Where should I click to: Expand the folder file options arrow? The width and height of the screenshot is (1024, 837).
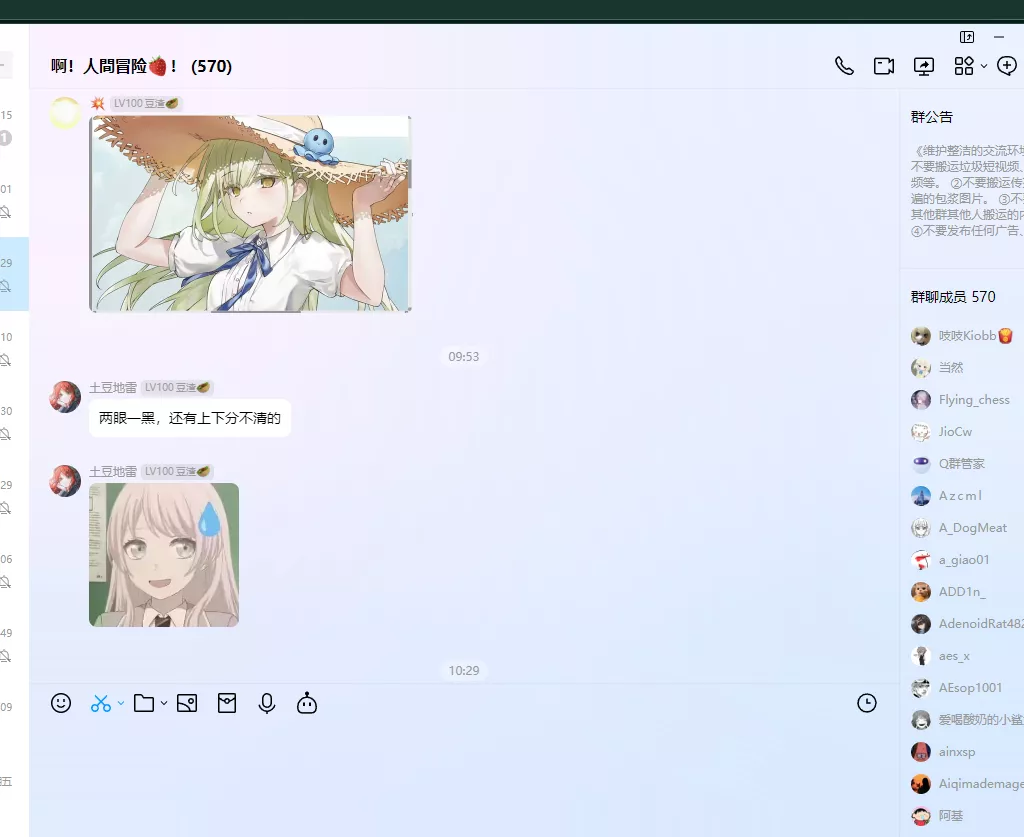pos(164,703)
